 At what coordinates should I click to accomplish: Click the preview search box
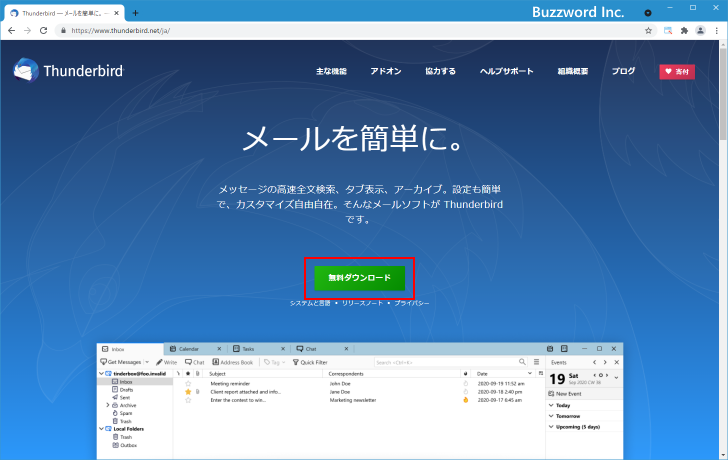(x=450, y=362)
